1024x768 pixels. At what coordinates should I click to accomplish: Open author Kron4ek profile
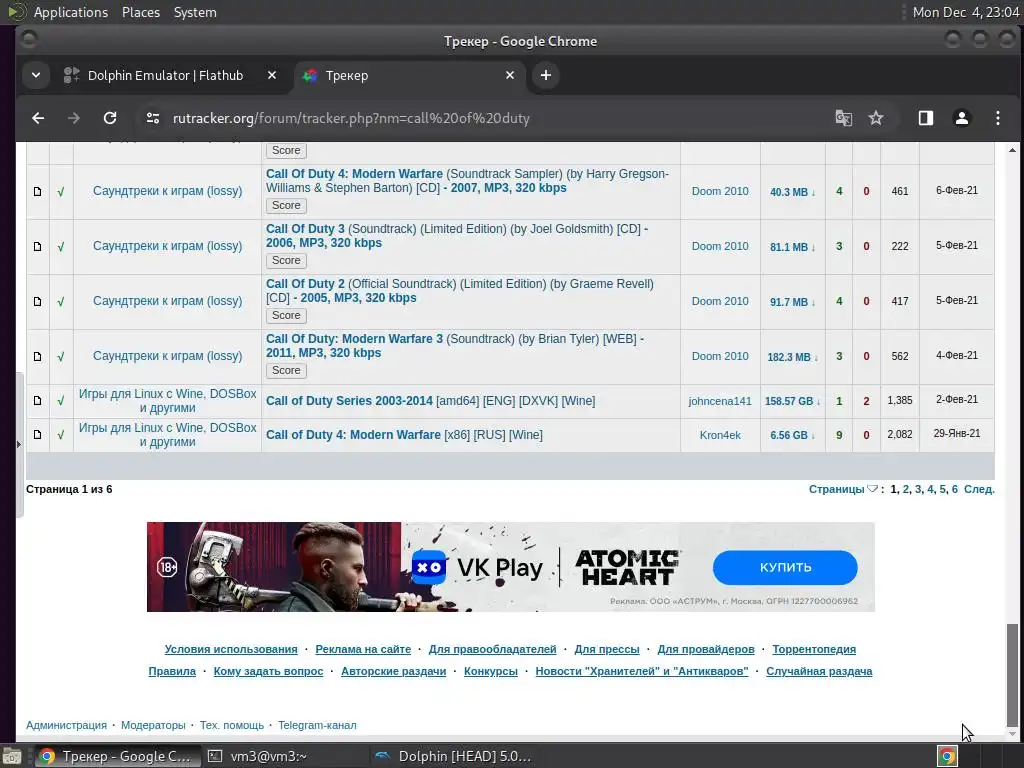(x=720, y=435)
